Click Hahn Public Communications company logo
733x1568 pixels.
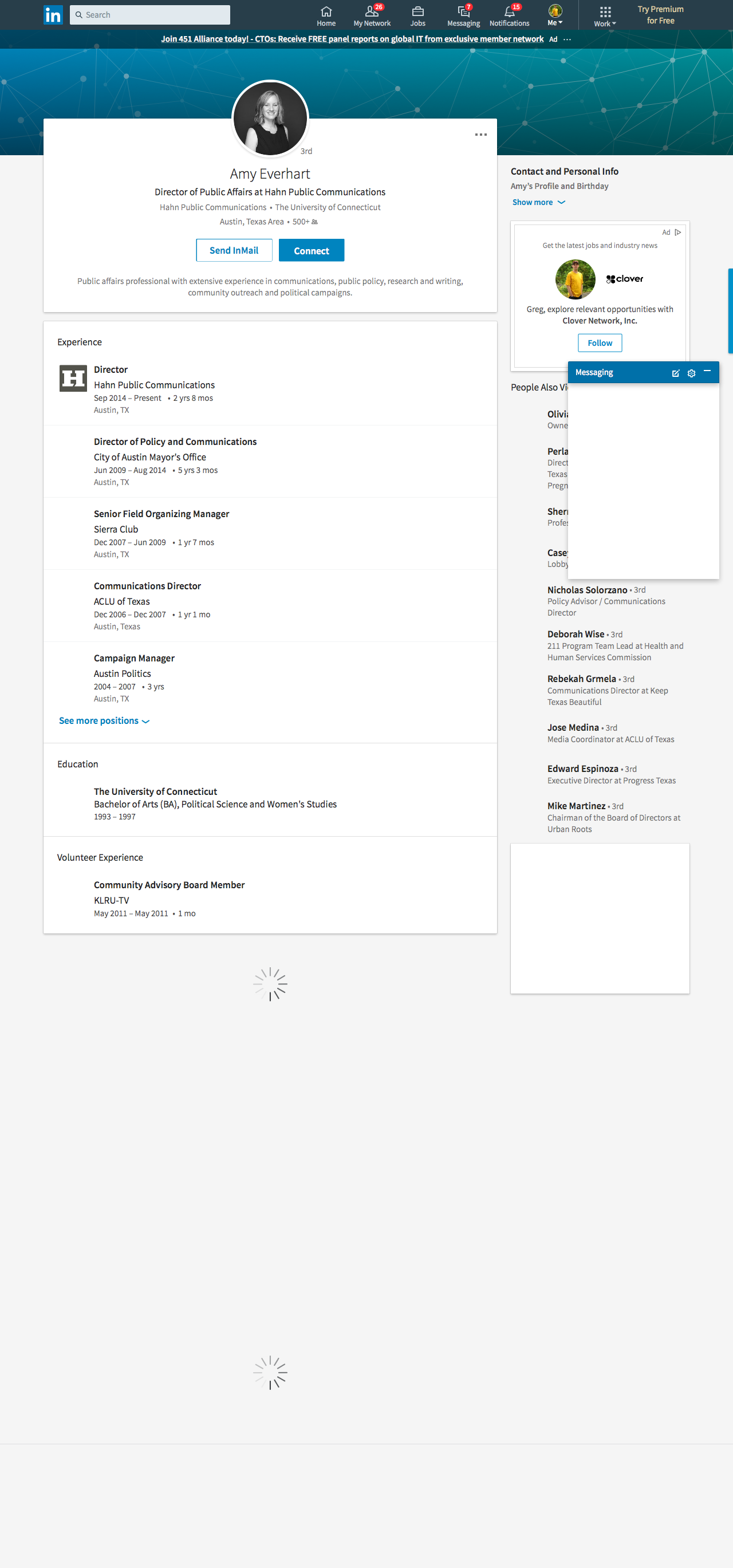click(x=73, y=378)
